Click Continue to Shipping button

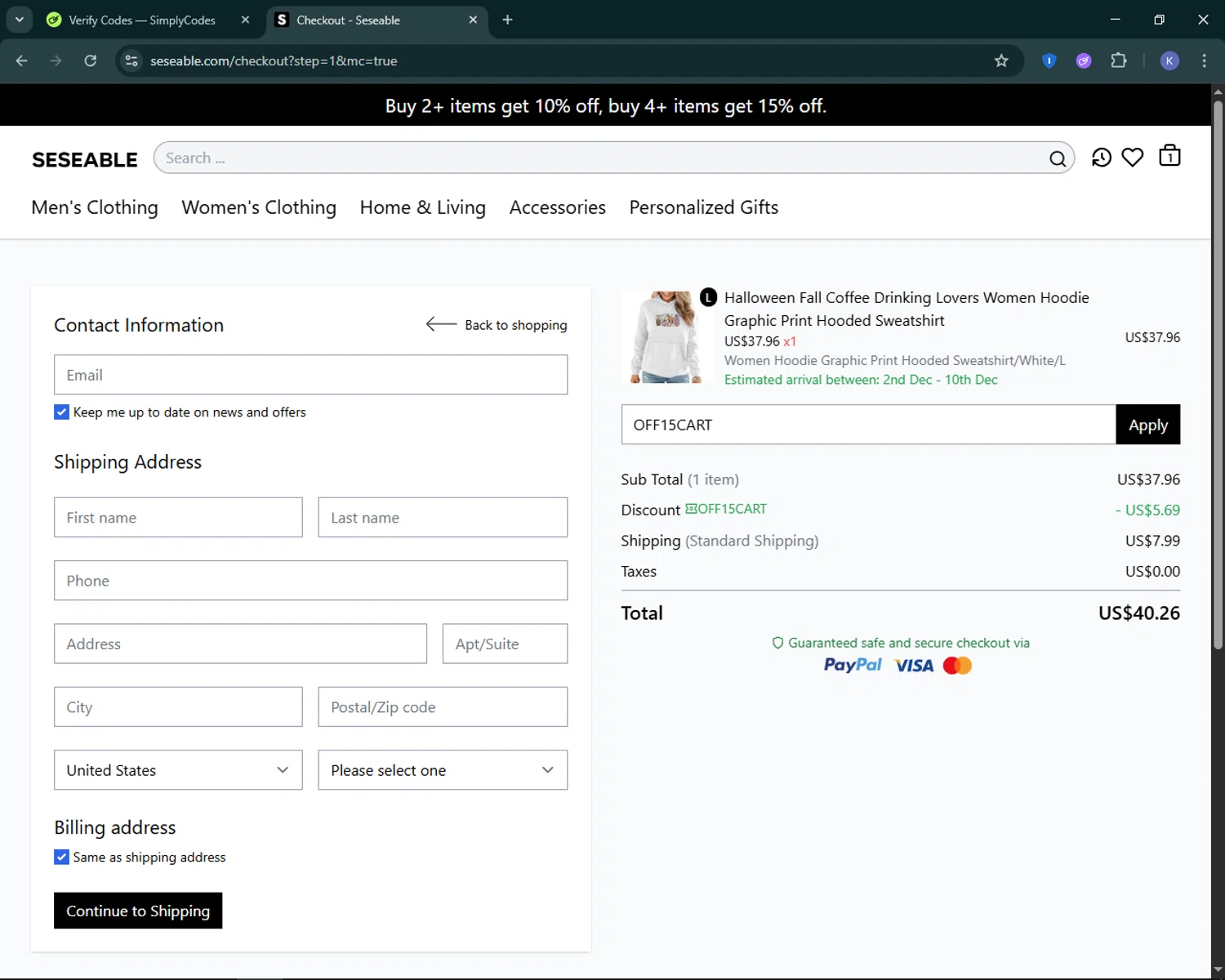tap(138, 911)
